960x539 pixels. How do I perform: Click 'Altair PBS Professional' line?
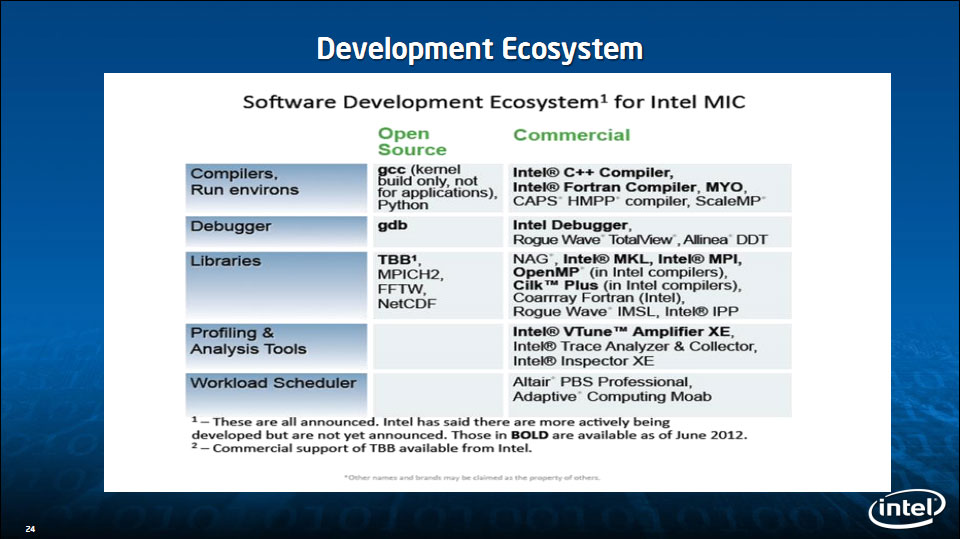(x=602, y=382)
